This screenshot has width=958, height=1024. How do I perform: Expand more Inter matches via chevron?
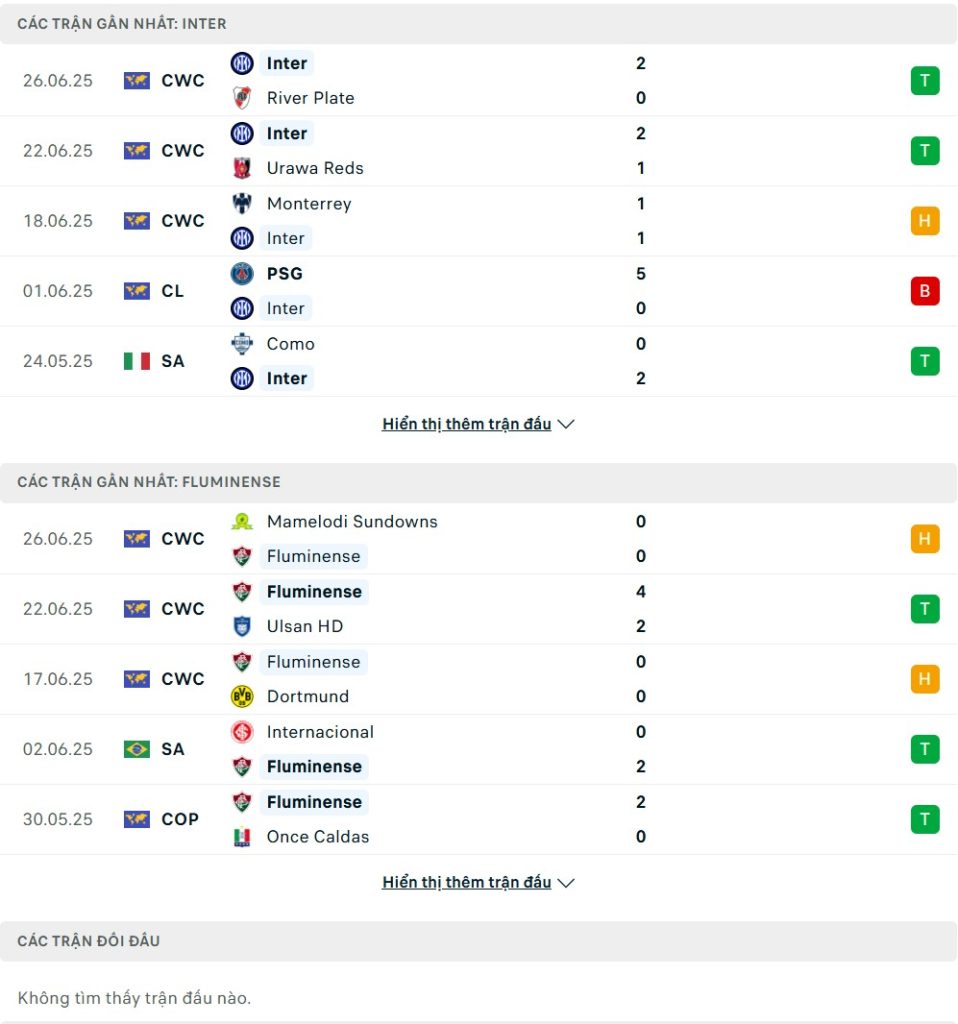pos(566,424)
